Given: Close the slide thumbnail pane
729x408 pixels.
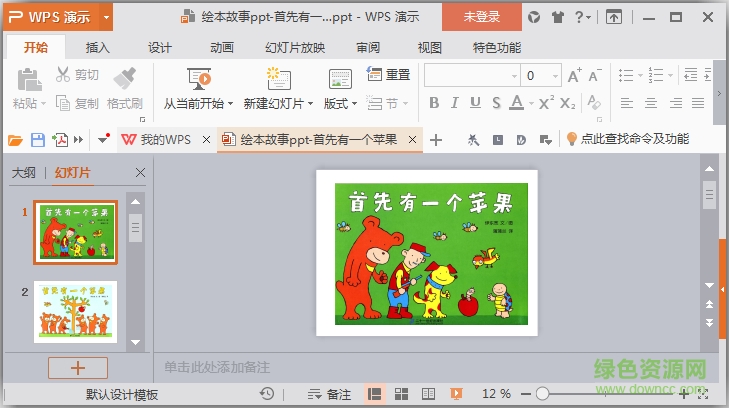Looking at the screenshot, I should [140, 173].
